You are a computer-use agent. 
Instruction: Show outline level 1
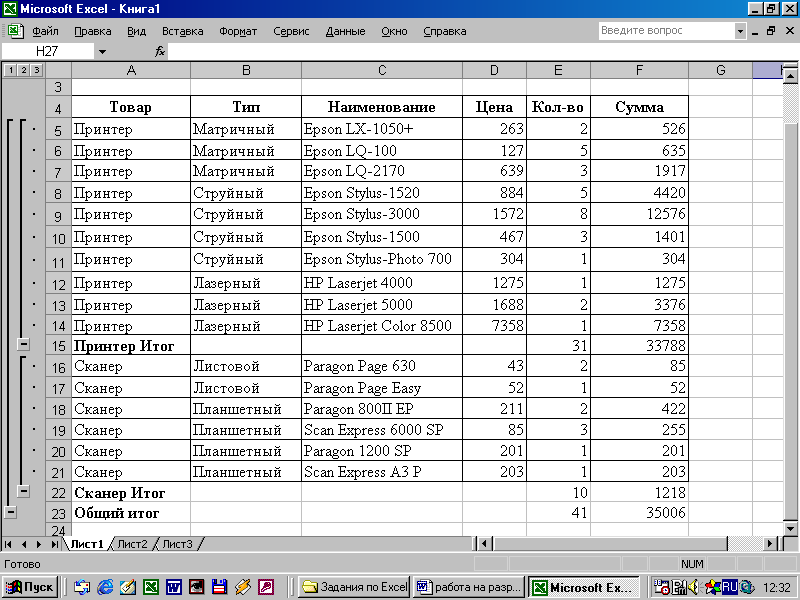tap(10, 70)
